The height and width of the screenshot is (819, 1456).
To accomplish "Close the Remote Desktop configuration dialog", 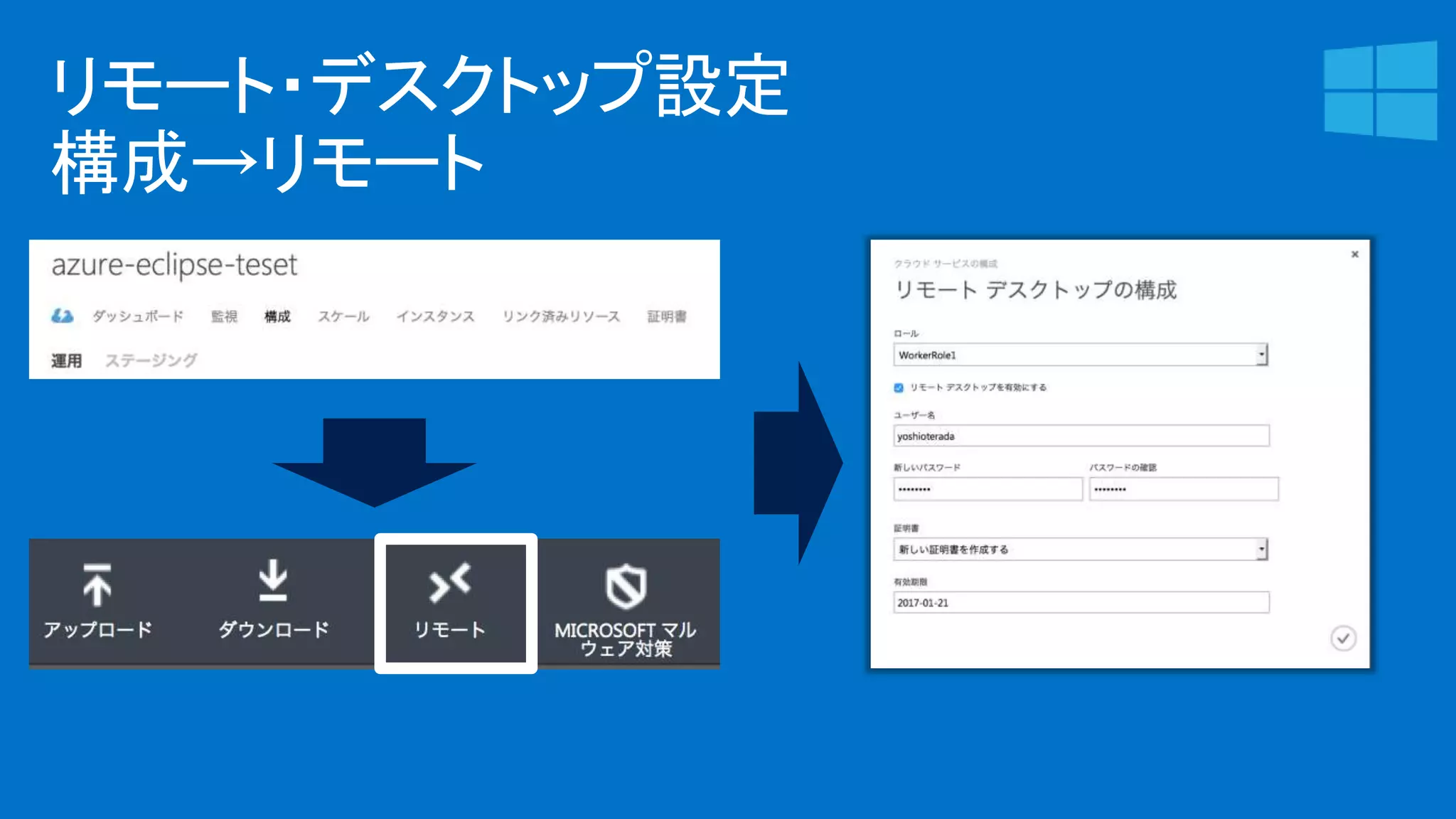I will [1354, 255].
